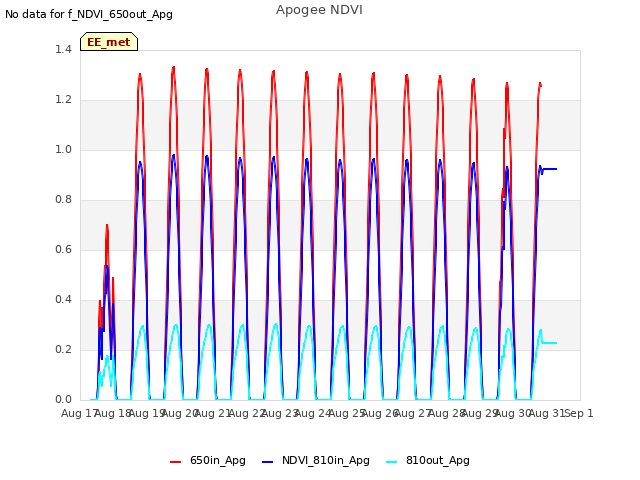The width and height of the screenshot is (640, 480).
Task: Click the 650in_Apg legend label
Action: (218, 460)
